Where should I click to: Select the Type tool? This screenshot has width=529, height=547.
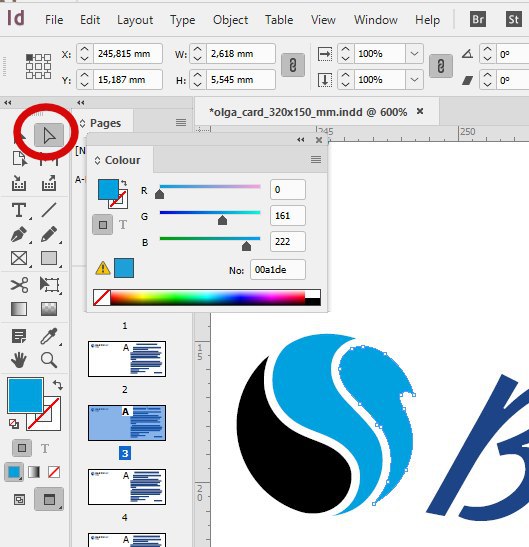[x=19, y=210]
